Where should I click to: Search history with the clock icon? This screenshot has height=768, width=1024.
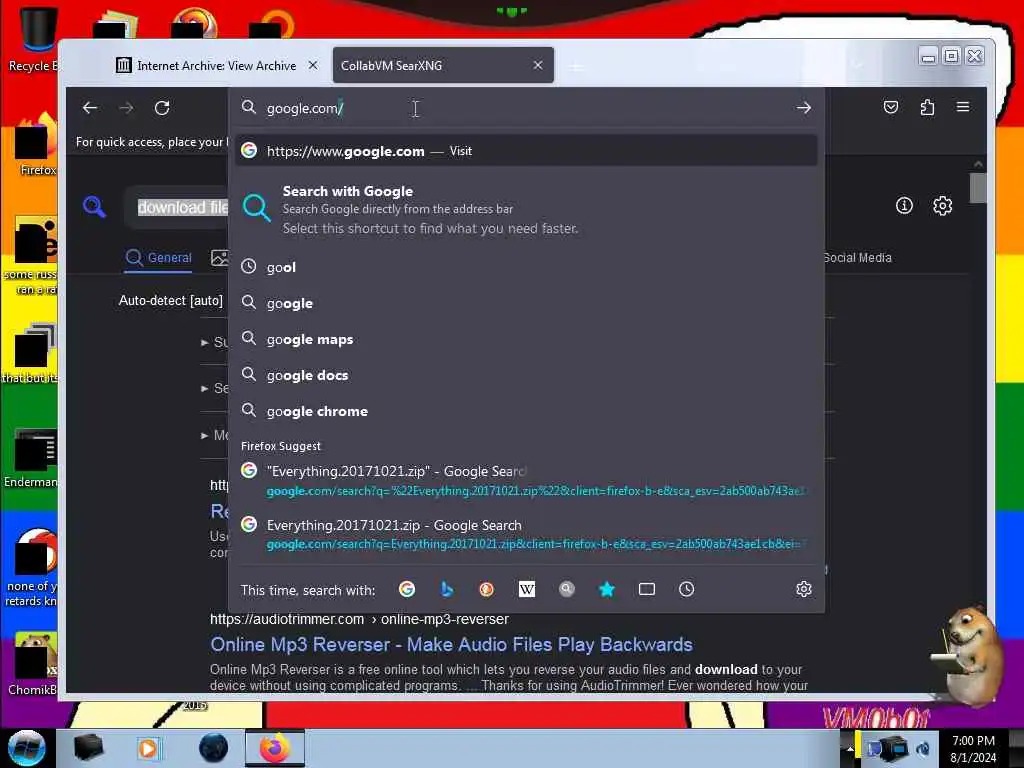pyautogui.click(x=686, y=590)
